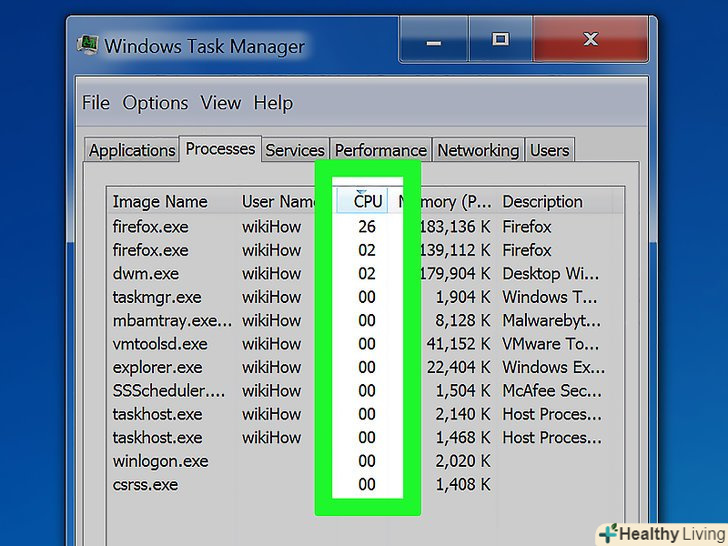The height and width of the screenshot is (546, 728).
Task: Click the Windows Ex... description cell
Action: click(553, 367)
